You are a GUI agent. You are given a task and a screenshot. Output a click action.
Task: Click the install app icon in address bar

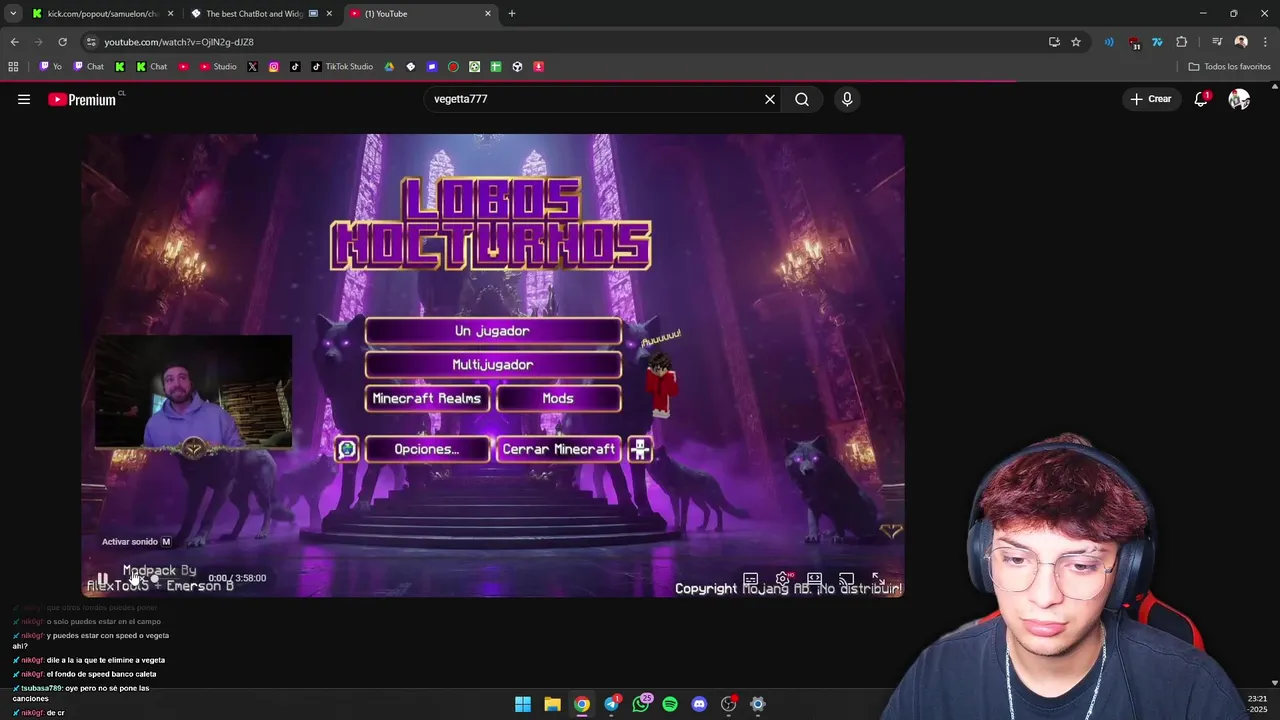click(1054, 42)
